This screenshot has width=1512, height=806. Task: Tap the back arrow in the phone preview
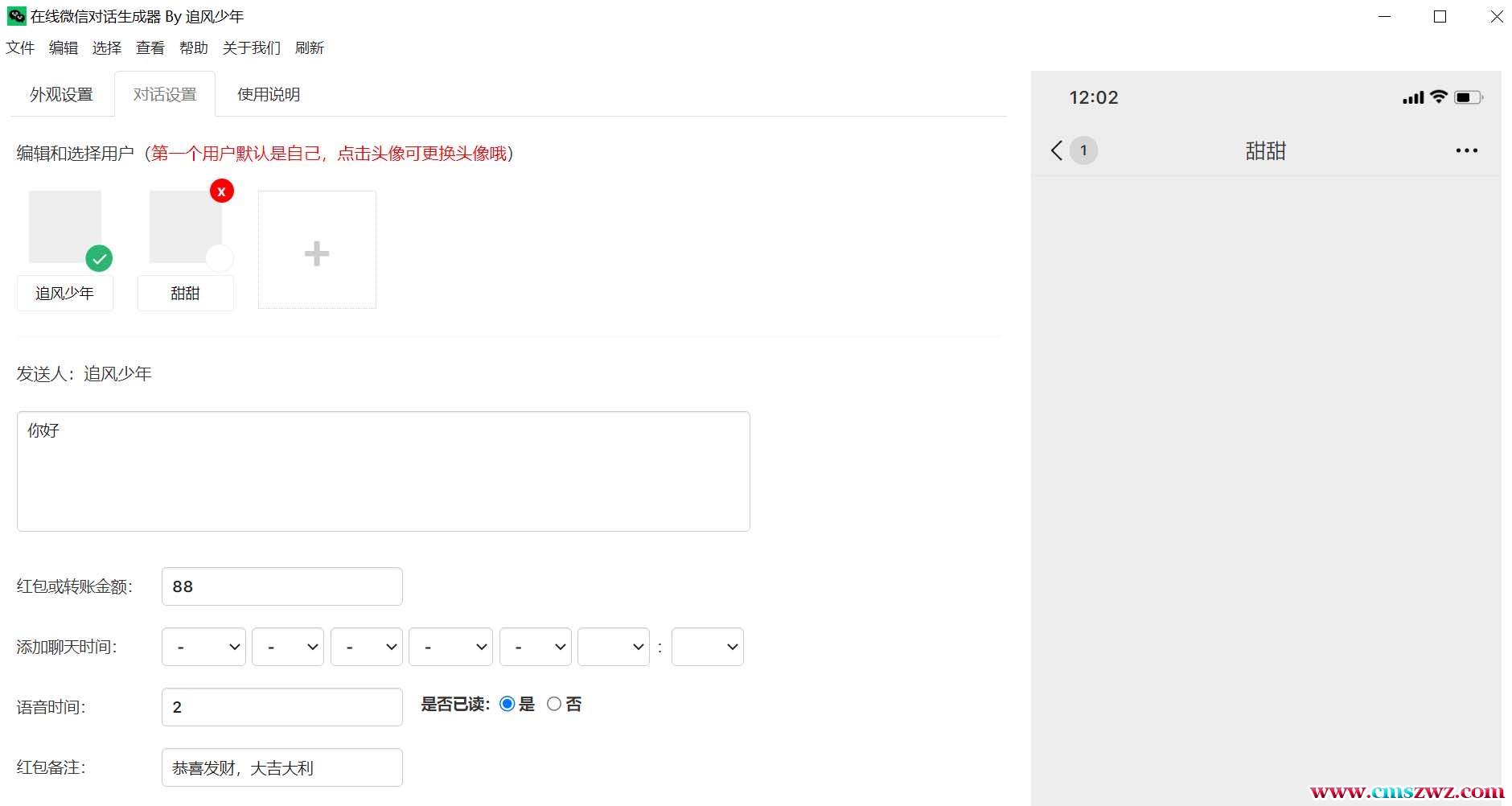click(x=1057, y=150)
